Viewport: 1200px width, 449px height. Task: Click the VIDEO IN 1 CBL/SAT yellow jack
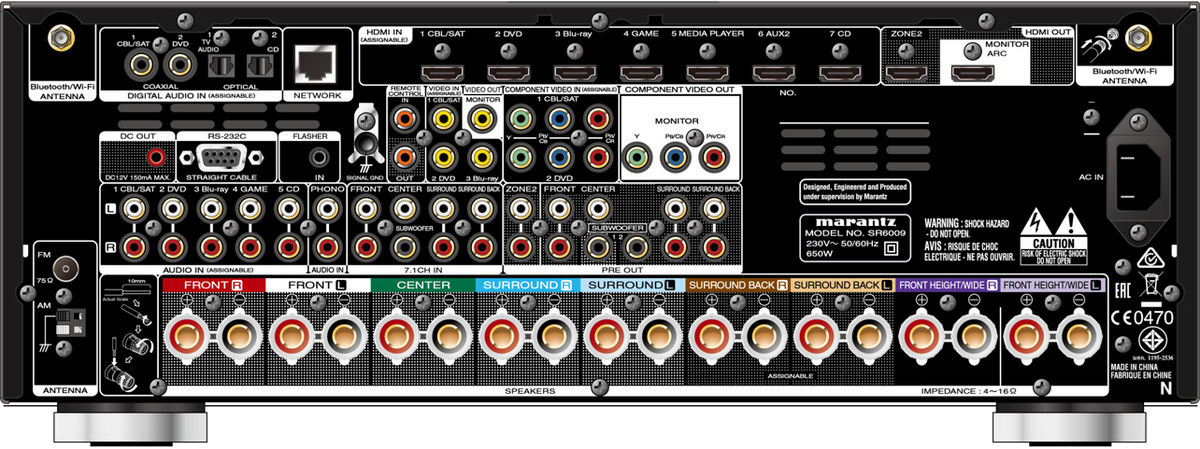point(443,118)
